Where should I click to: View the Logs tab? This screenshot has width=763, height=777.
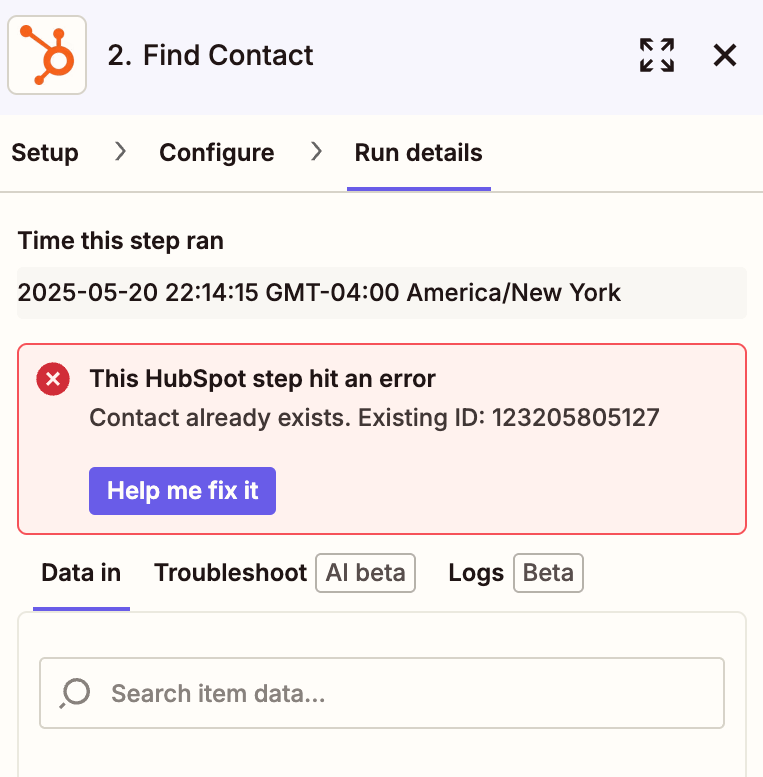pos(476,573)
